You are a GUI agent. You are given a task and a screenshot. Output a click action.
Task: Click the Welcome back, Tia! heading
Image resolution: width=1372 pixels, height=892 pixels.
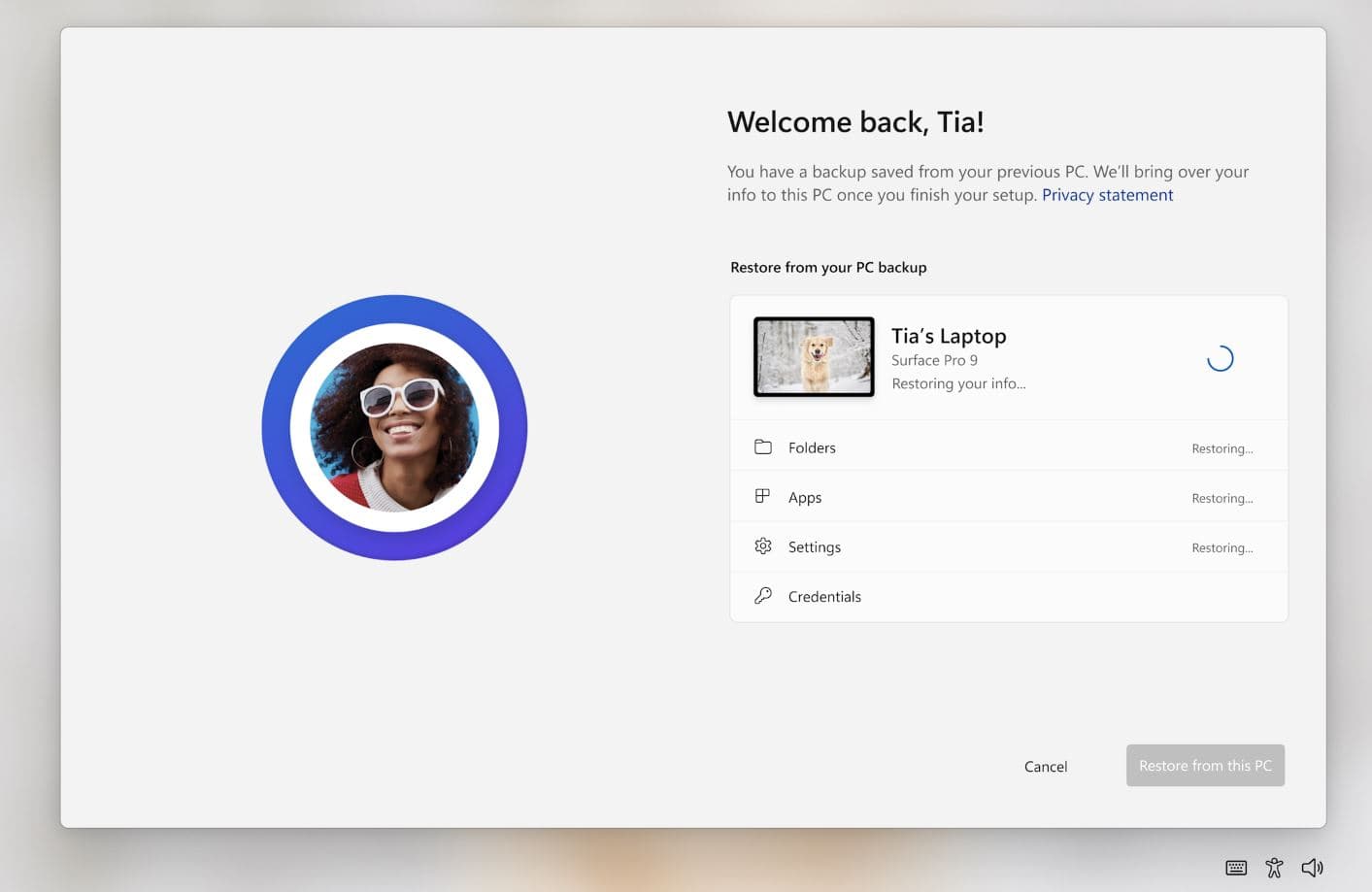[855, 122]
